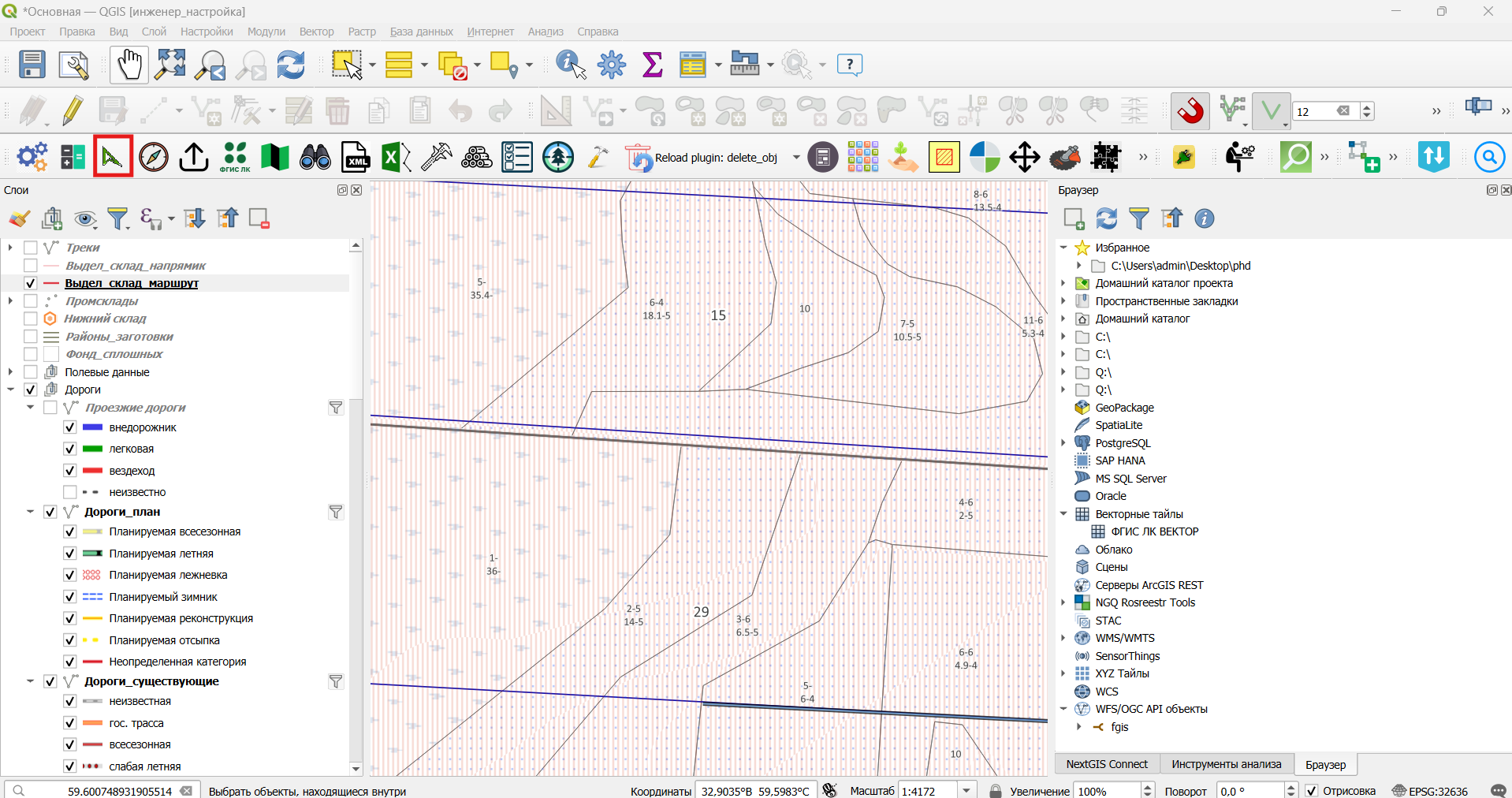1512x798 pixels.
Task: Expand the PostgreSQL browser node
Action: tap(1063, 443)
